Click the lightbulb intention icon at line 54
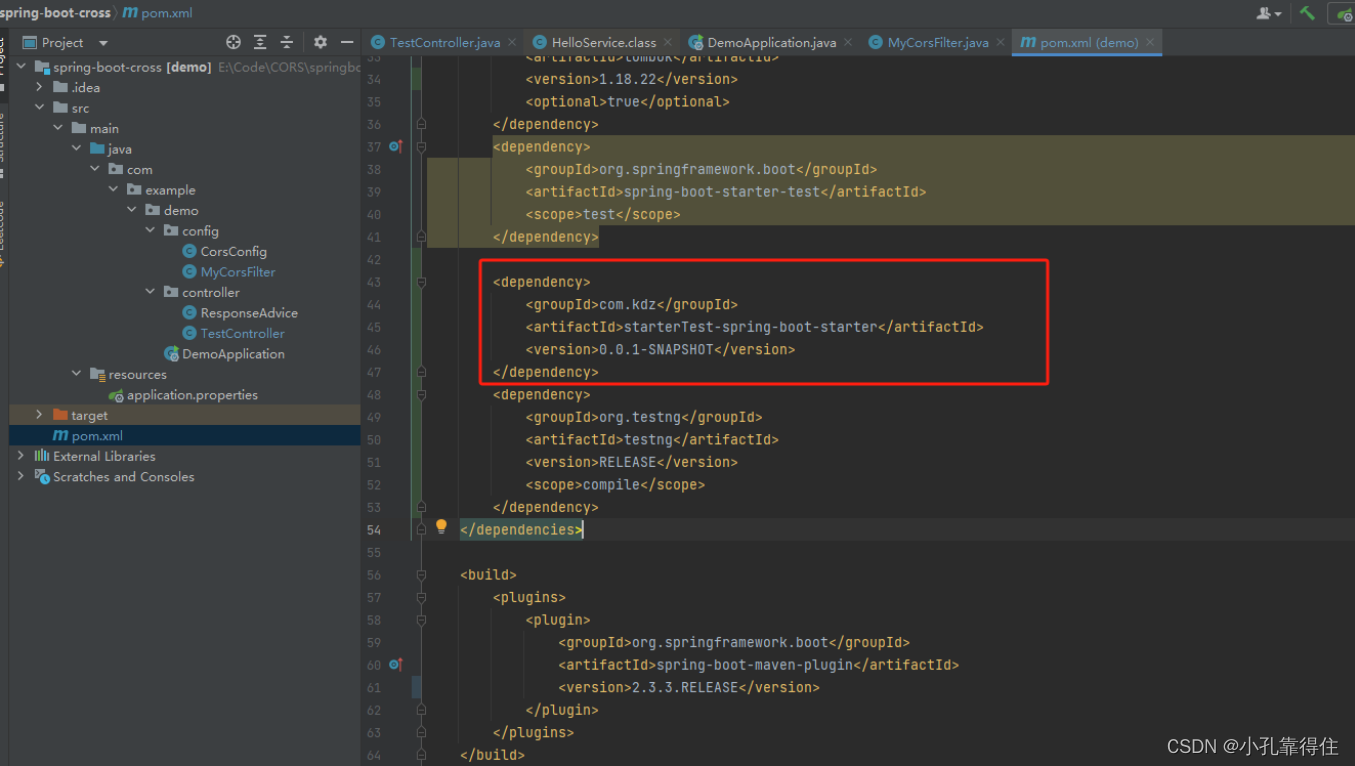 pyautogui.click(x=441, y=526)
